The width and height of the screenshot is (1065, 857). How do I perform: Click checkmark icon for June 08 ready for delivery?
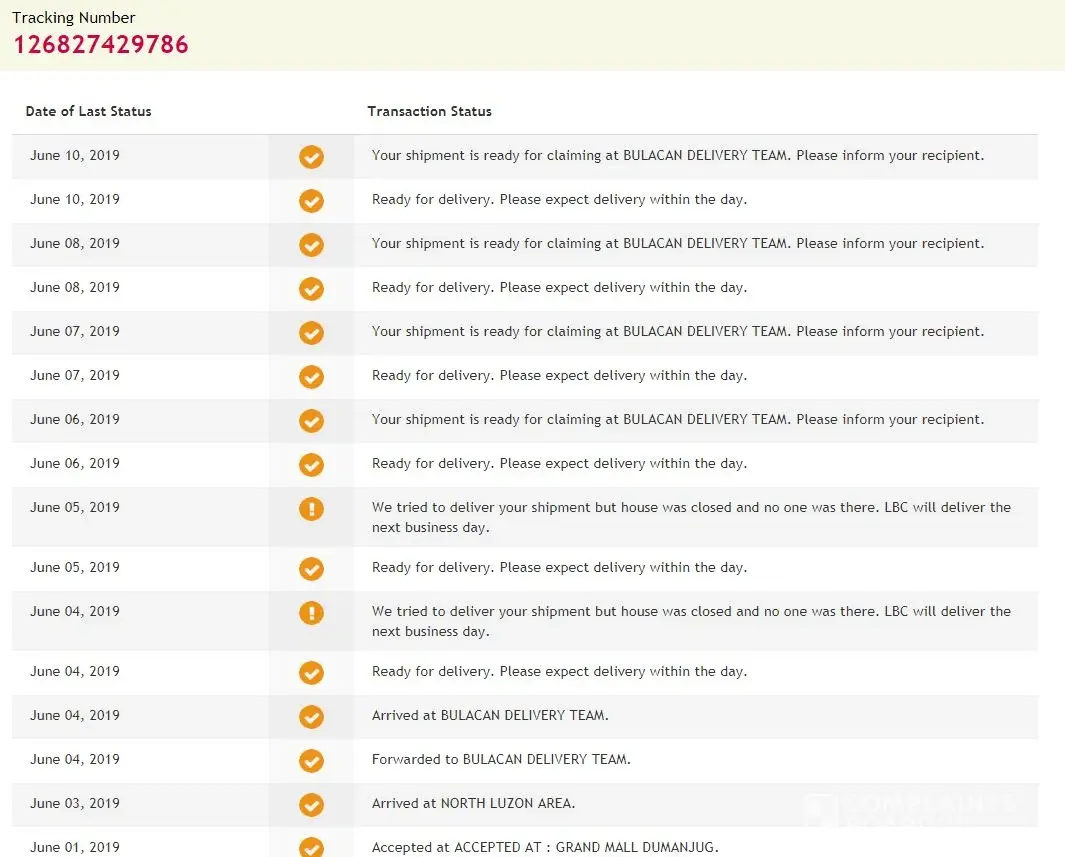(x=311, y=289)
